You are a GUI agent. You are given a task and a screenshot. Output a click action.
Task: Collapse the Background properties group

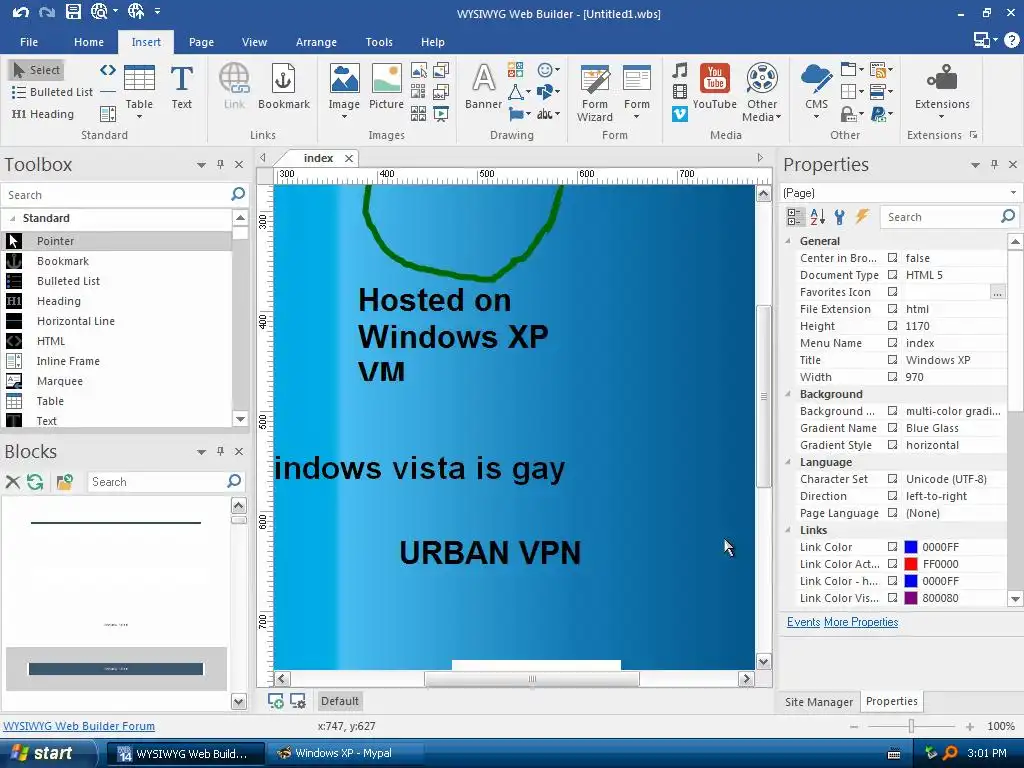[x=788, y=394]
